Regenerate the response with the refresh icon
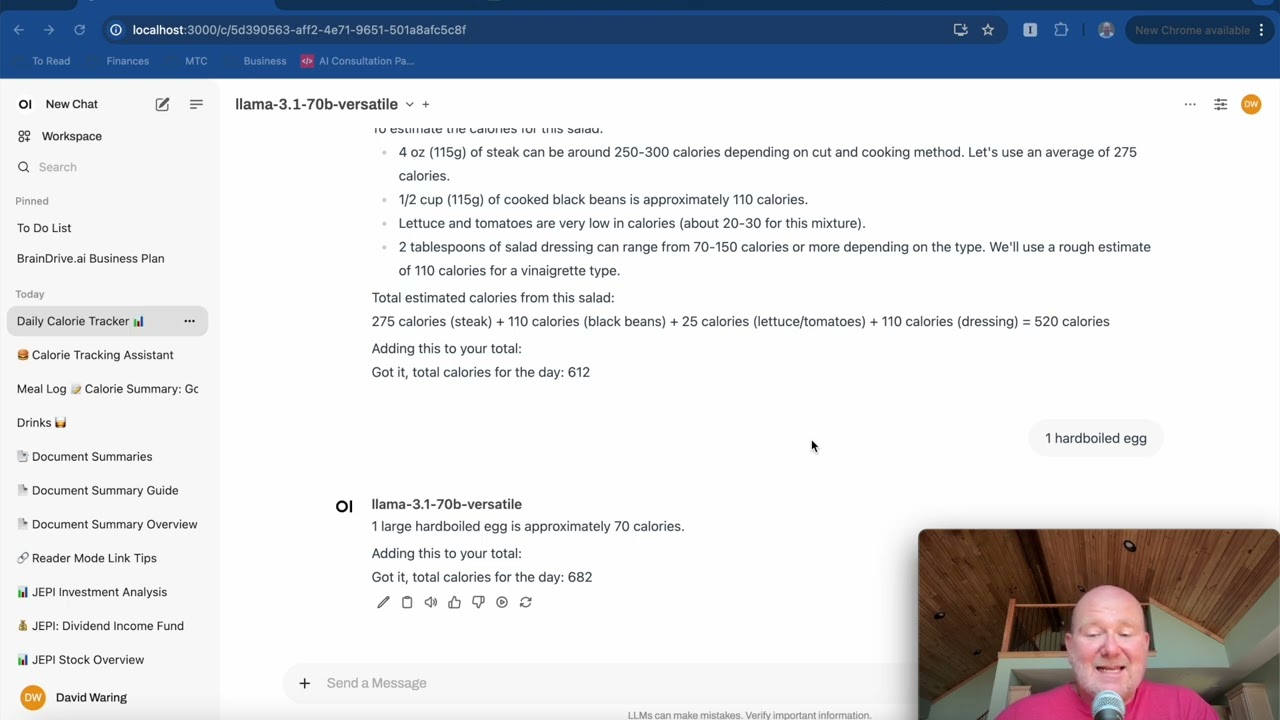The image size is (1280, 720). (x=526, y=602)
